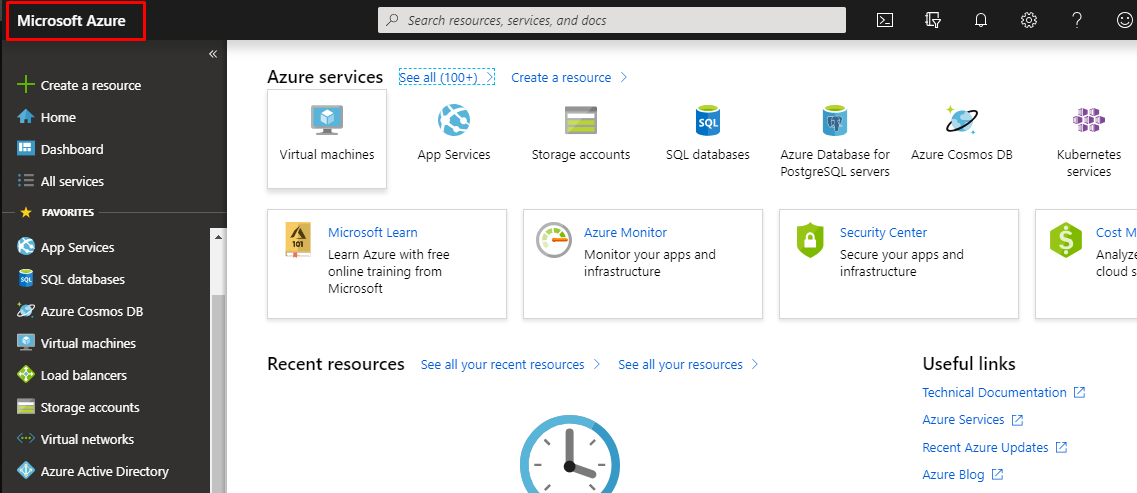Click the sidebar vertical scrollbar

point(218,380)
